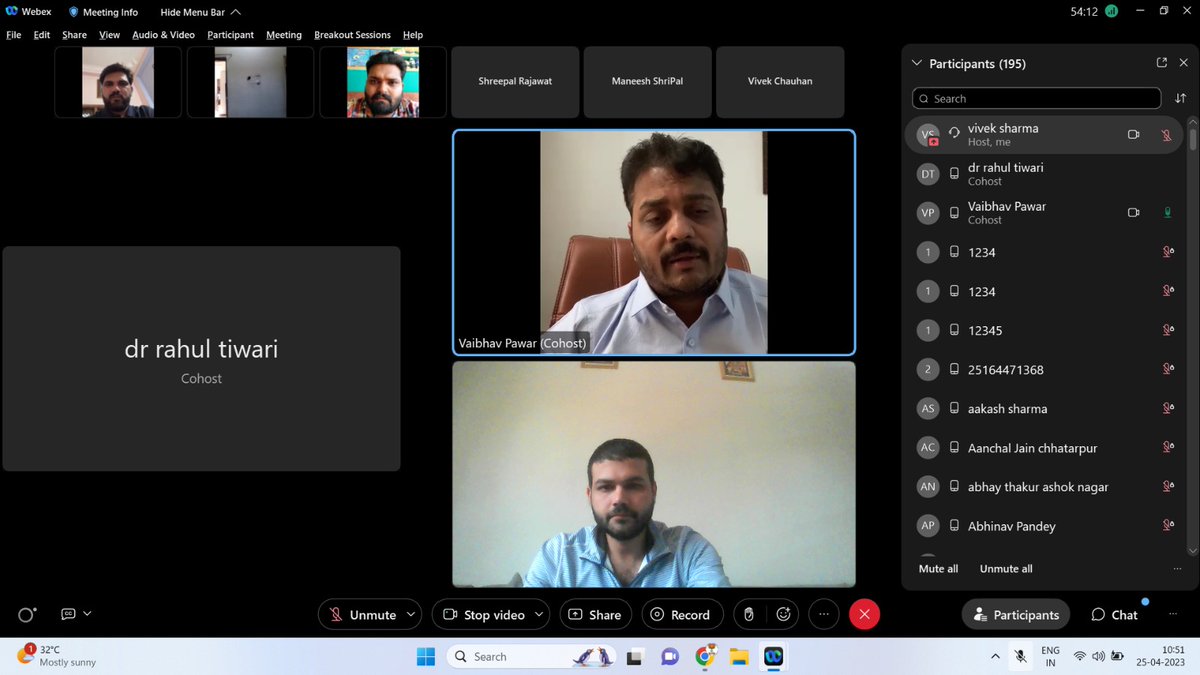Toggle the mic for abhay thakur ashok nagar

tap(1167, 487)
